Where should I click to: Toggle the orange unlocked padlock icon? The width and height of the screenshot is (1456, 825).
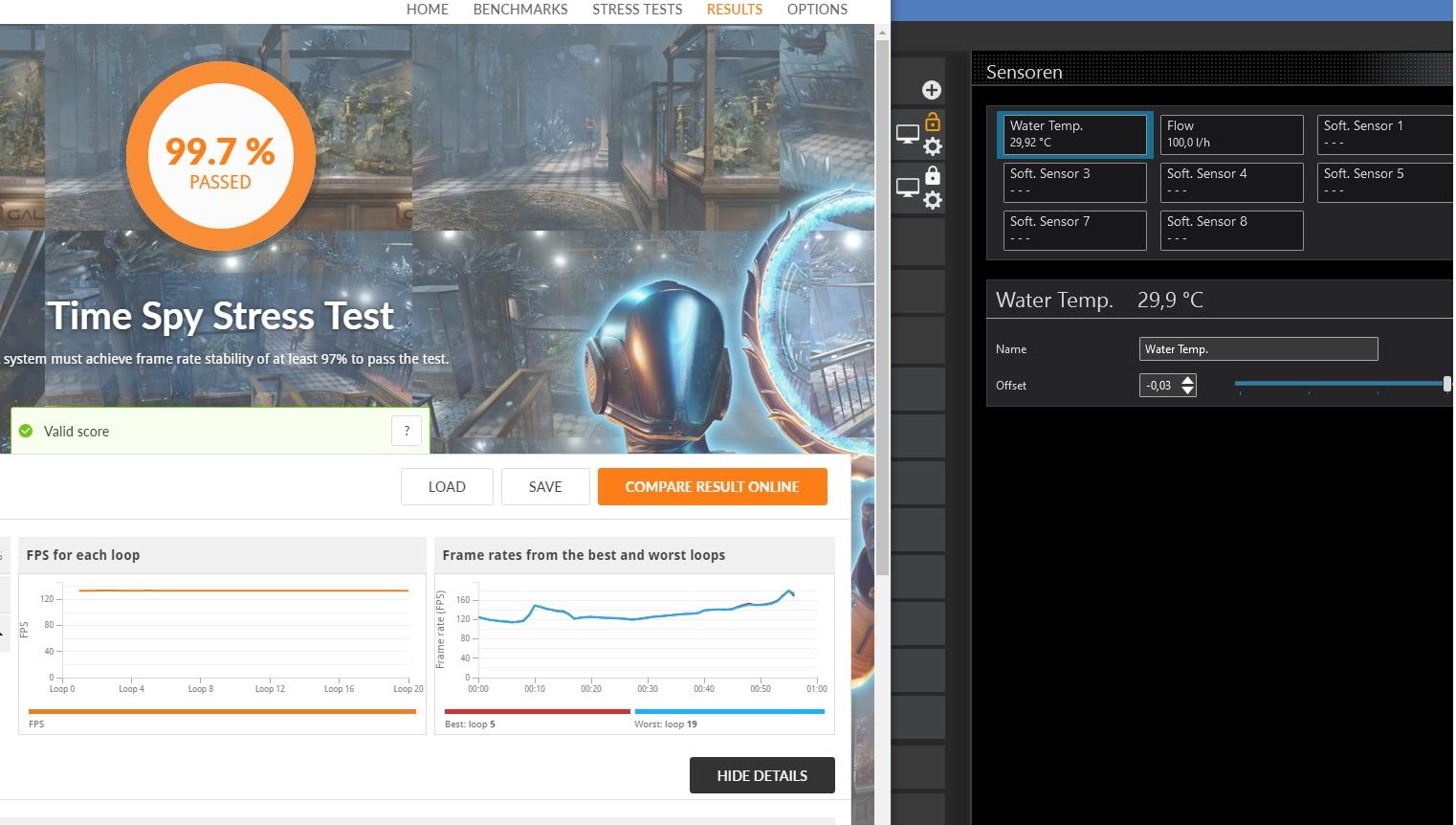coord(933,123)
